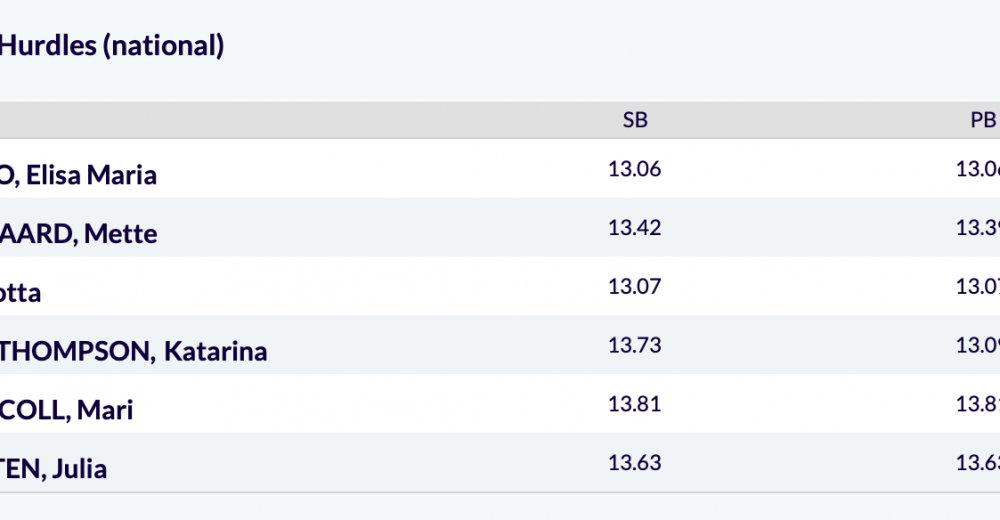Screen dimensions: 1000x520
Task: Open Julia's athlete profile link
Action: [53, 468]
